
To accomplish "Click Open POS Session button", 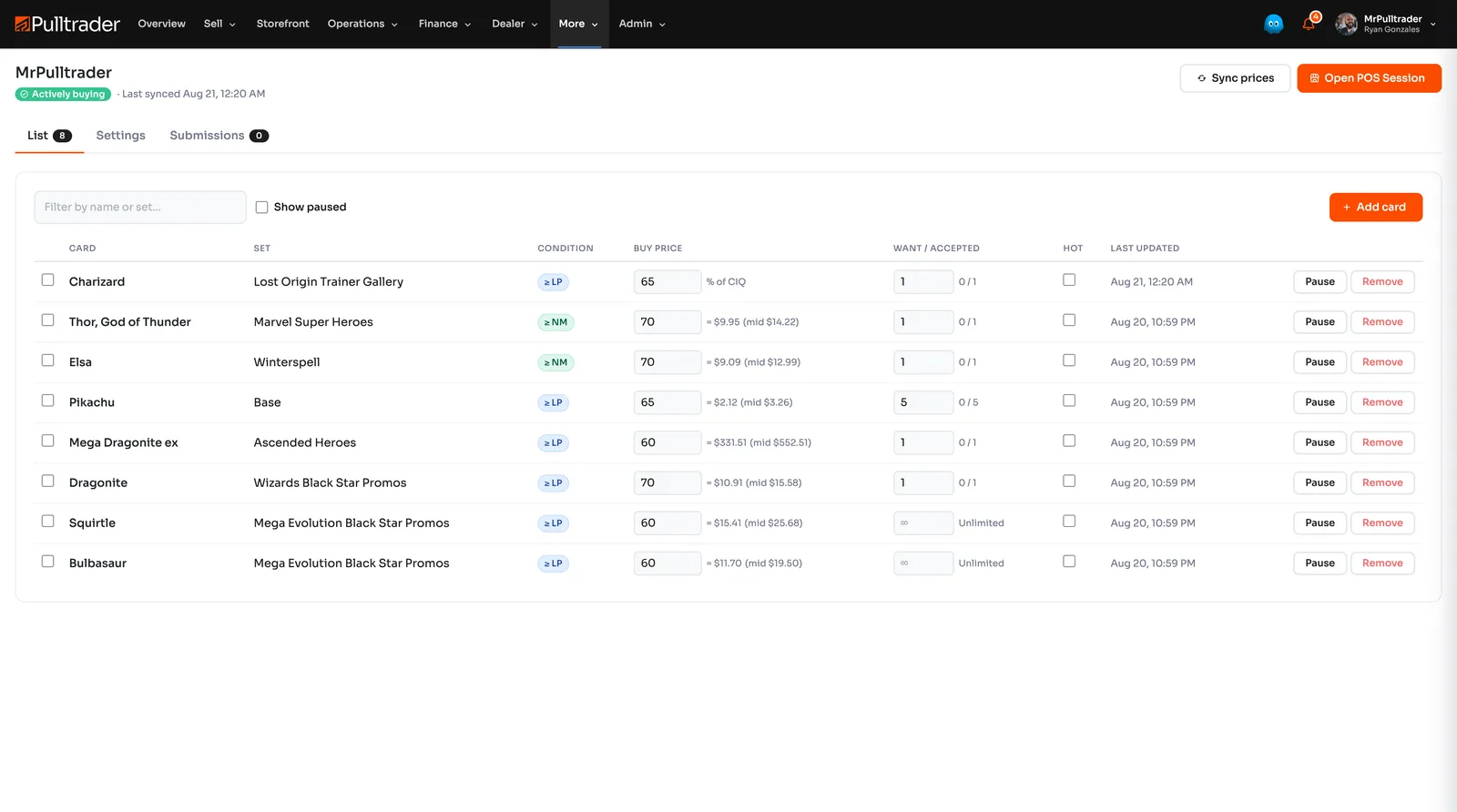I will coord(1369,78).
